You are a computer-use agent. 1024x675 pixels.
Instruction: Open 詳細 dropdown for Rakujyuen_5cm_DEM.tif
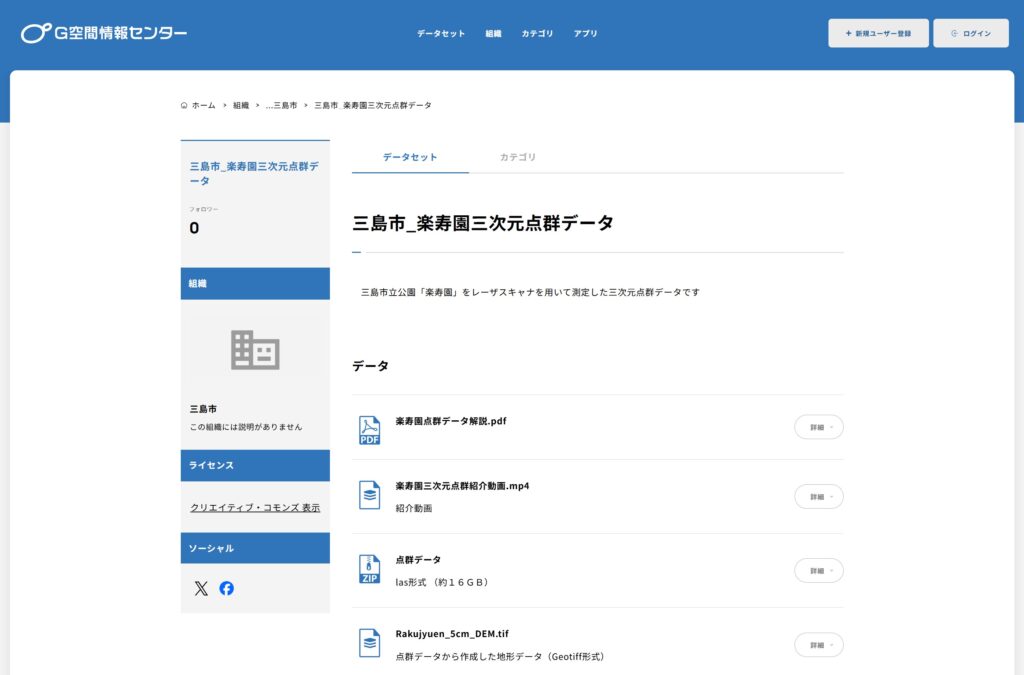click(x=818, y=645)
